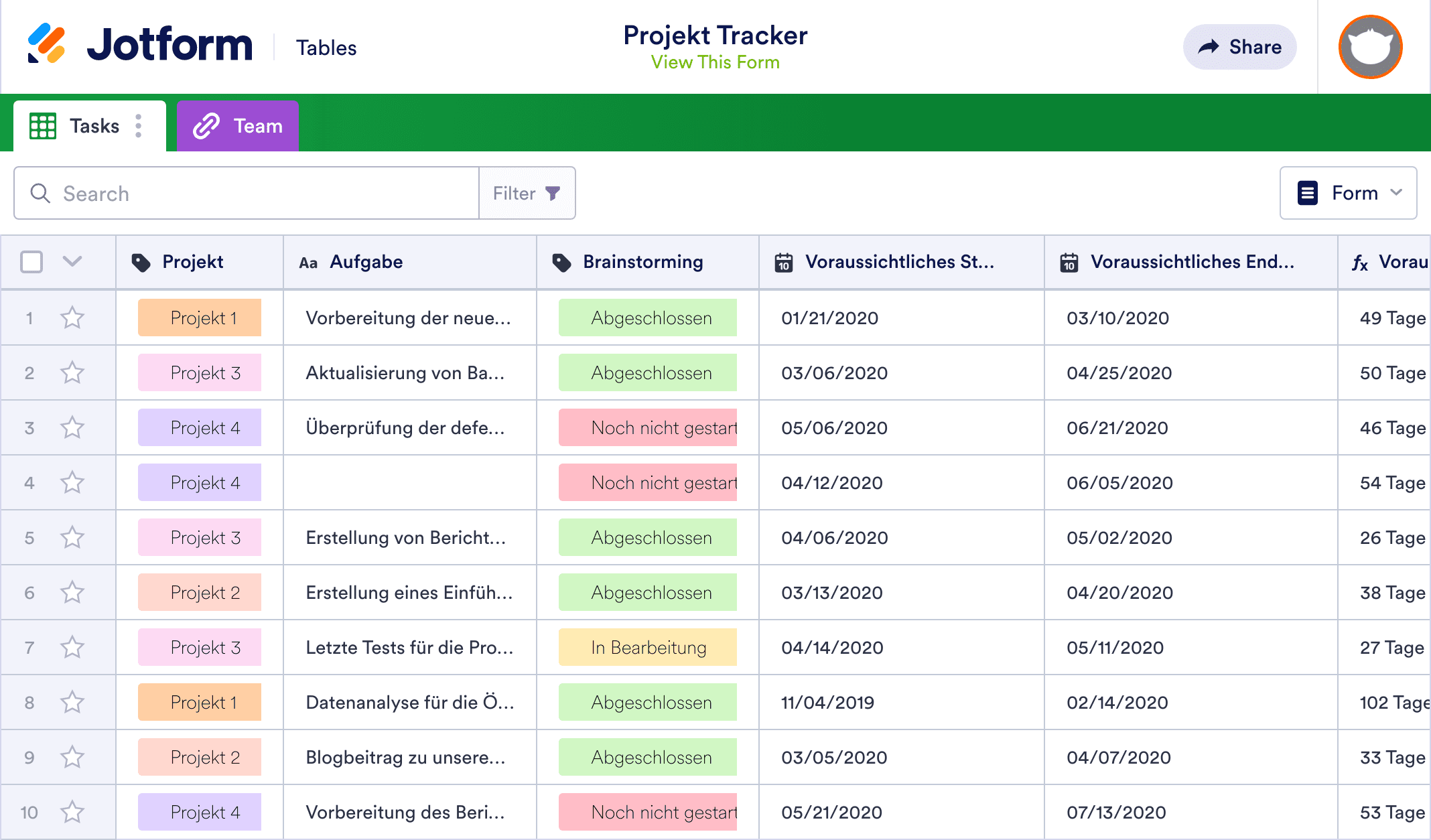Click the Aa text icon on Aufgabe column
The width and height of the screenshot is (1431, 840).
[x=310, y=262]
